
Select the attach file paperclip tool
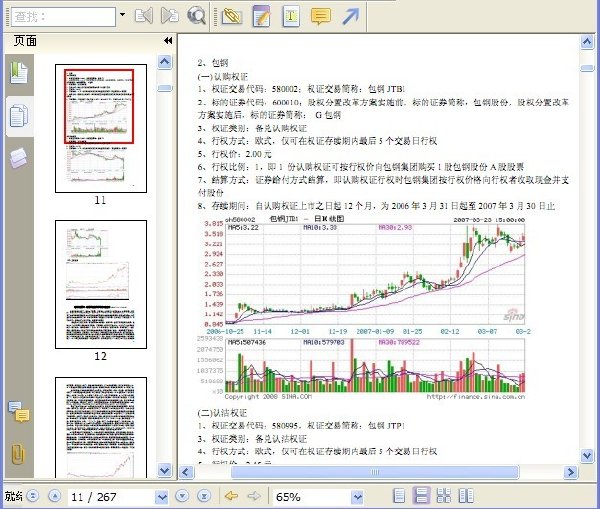232,16
